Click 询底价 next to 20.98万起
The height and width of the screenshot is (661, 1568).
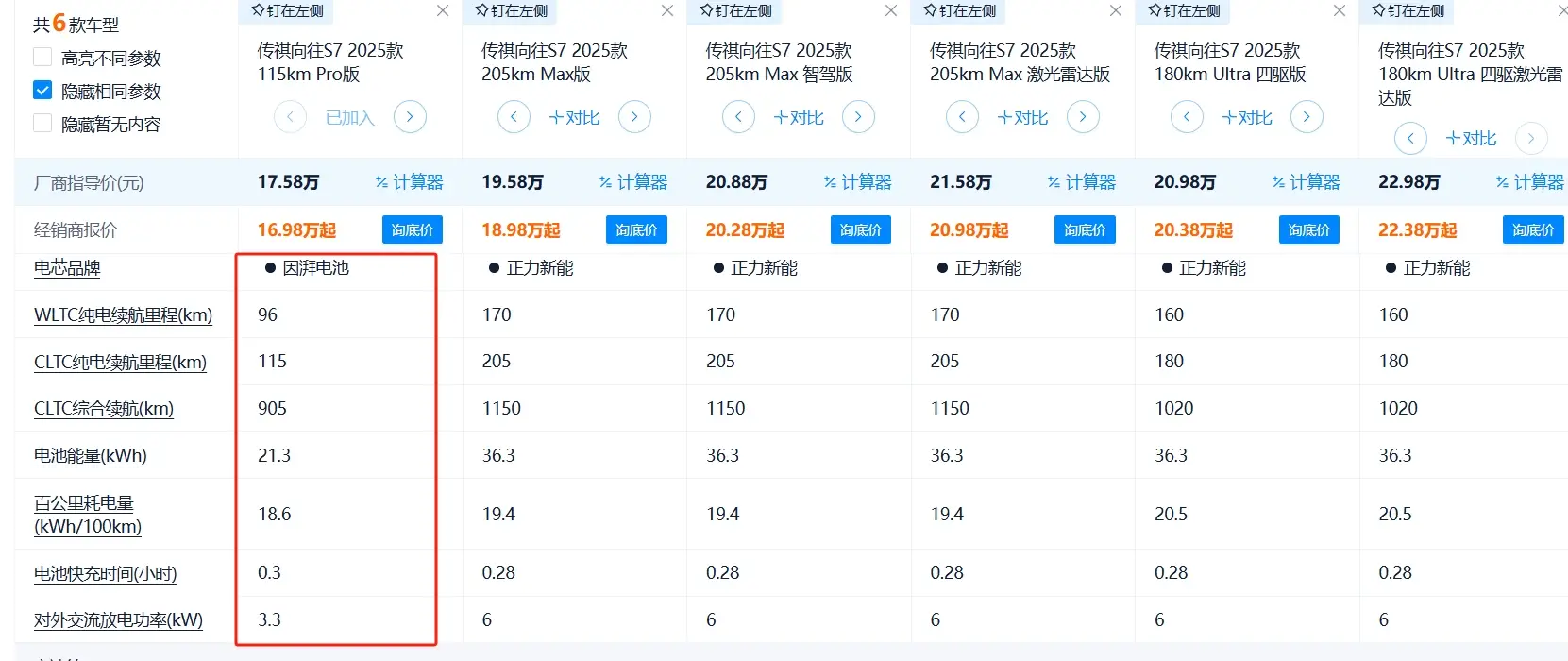1085,229
